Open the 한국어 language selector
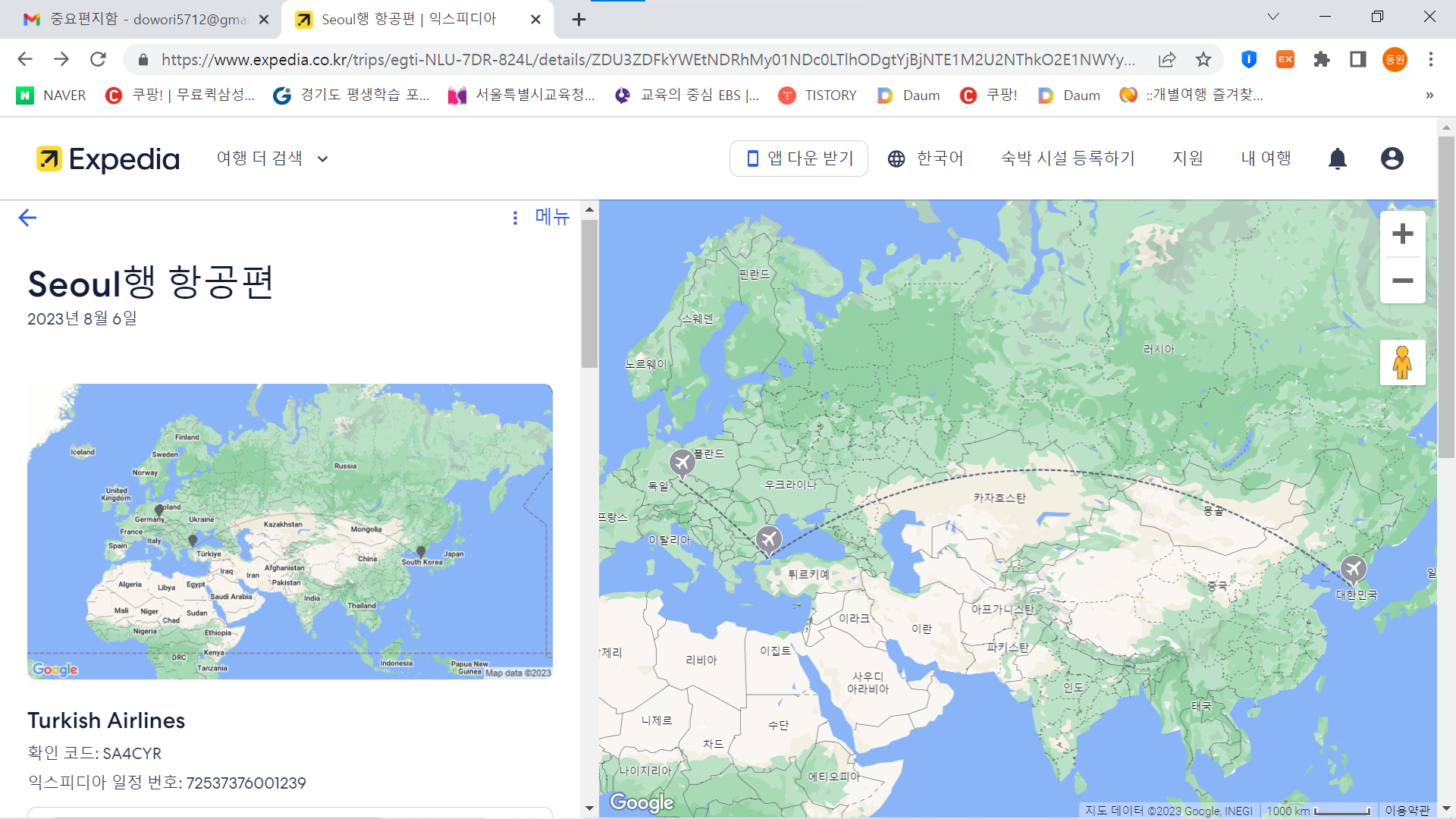This screenshot has height=819, width=1456. click(925, 158)
